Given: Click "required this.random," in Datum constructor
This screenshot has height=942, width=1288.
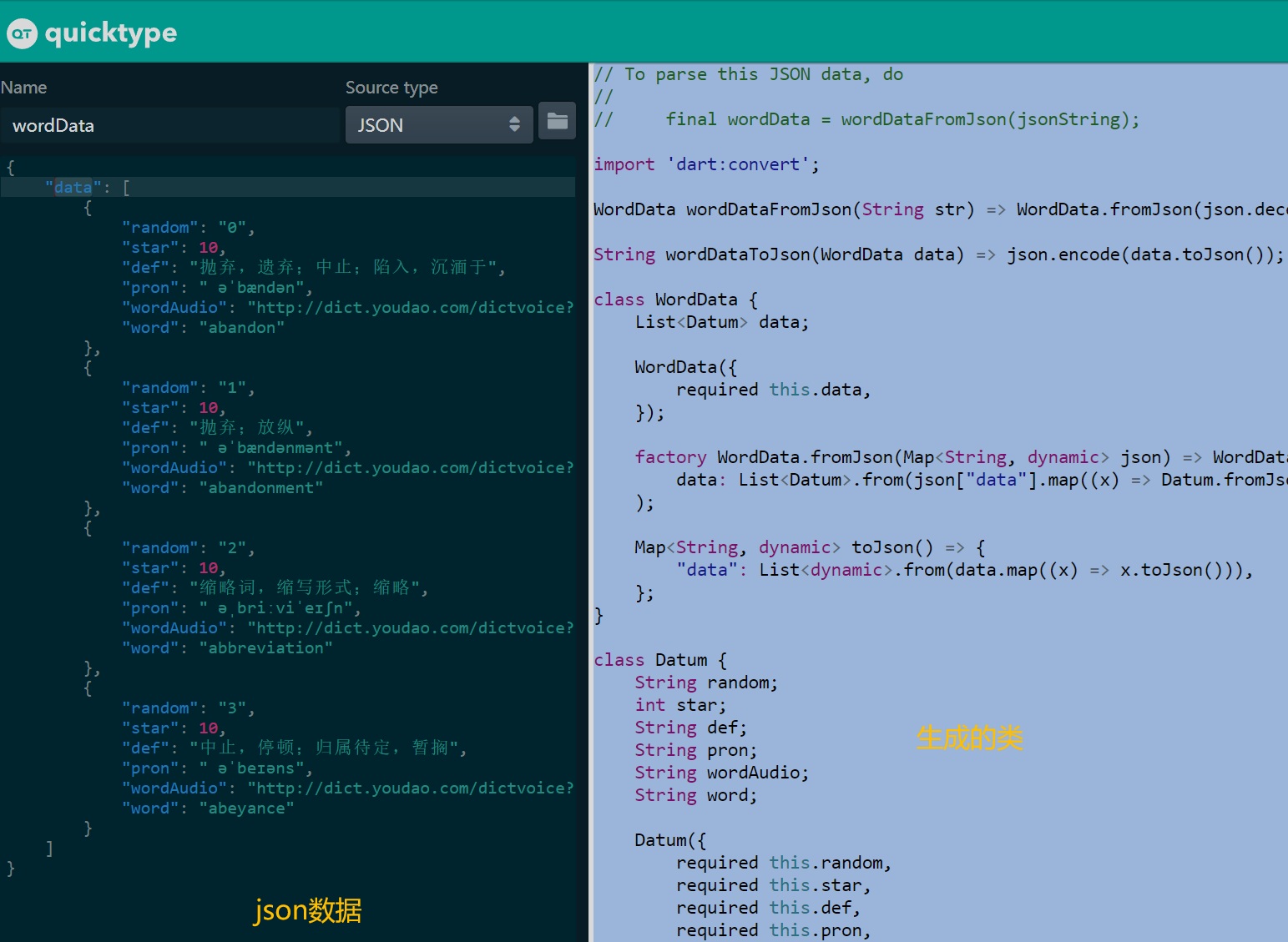Looking at the screenshot, I should click(x=784, y=863).
